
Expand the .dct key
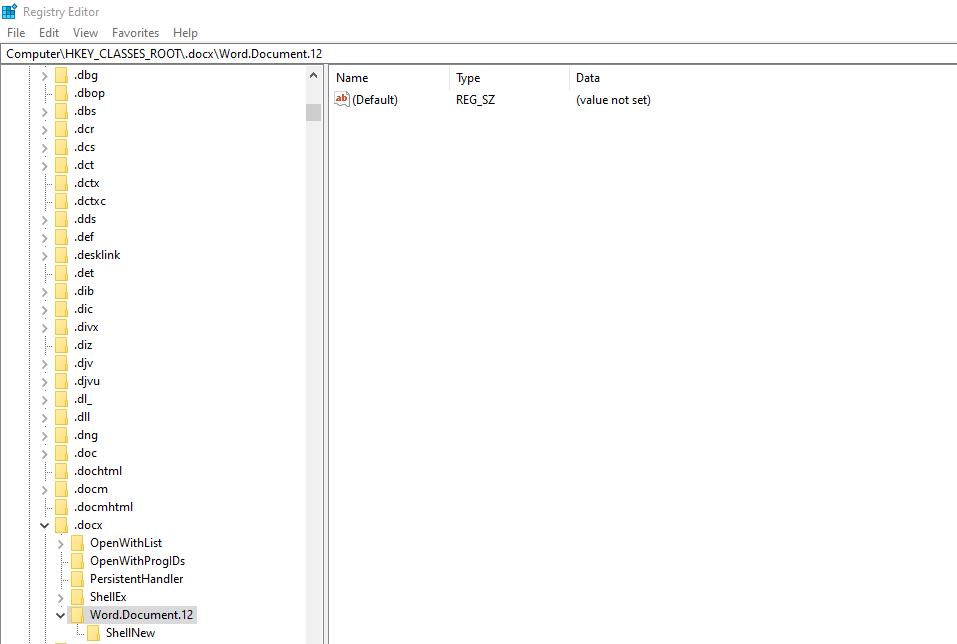45,166
